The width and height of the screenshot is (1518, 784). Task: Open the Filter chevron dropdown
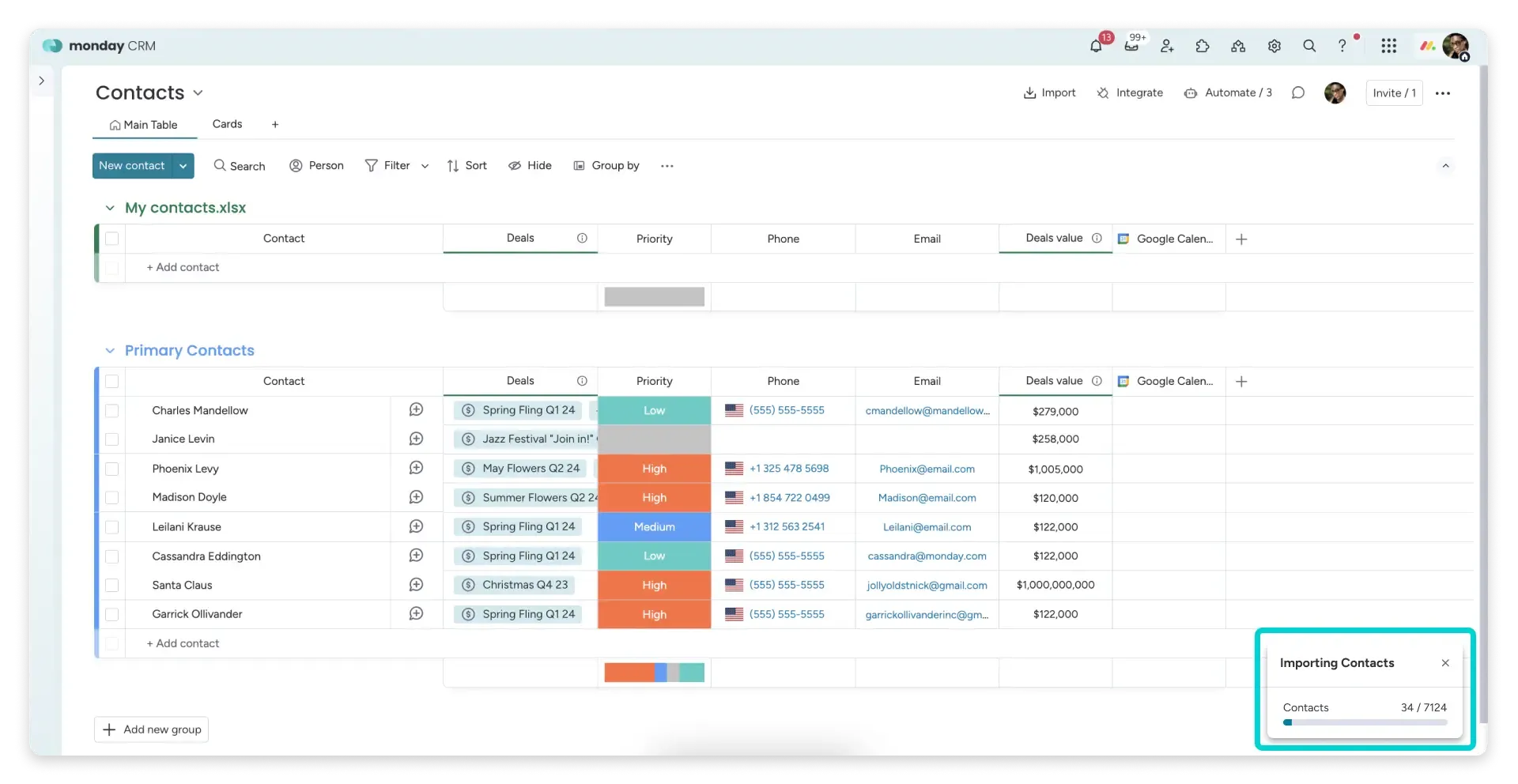click(425, 166)
